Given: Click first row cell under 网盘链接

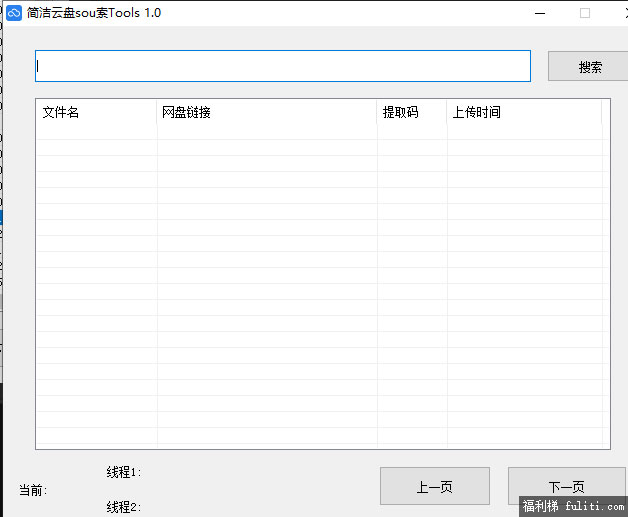Looking at the screenshot, I should [267, 132].
